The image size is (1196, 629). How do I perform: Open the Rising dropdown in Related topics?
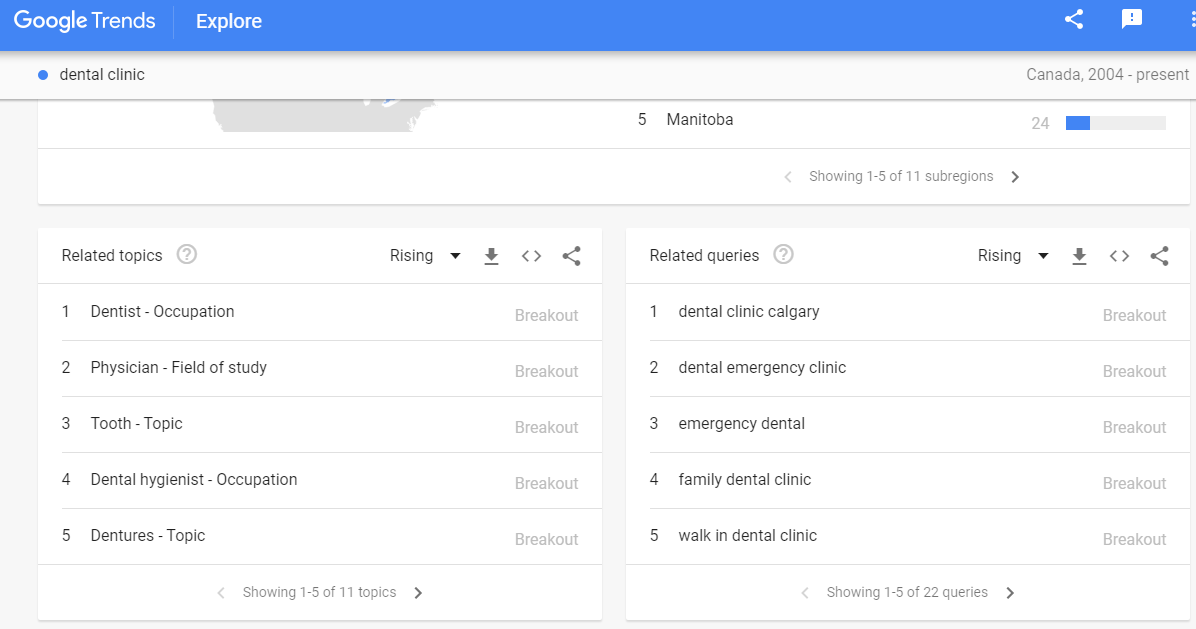(425, 256)
